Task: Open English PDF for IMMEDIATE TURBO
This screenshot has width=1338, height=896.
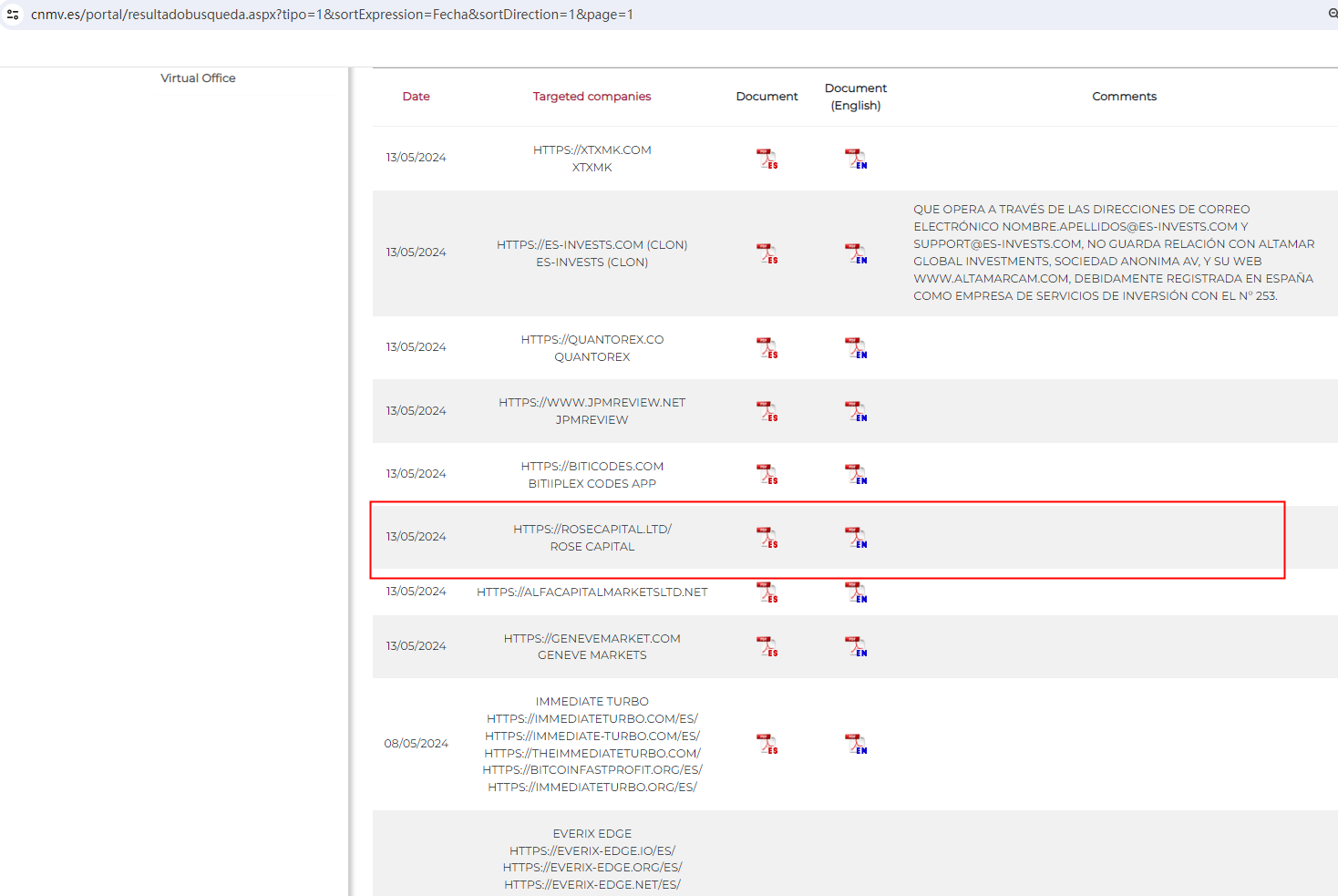Action: pyautogui.click(x=856, y=744)
